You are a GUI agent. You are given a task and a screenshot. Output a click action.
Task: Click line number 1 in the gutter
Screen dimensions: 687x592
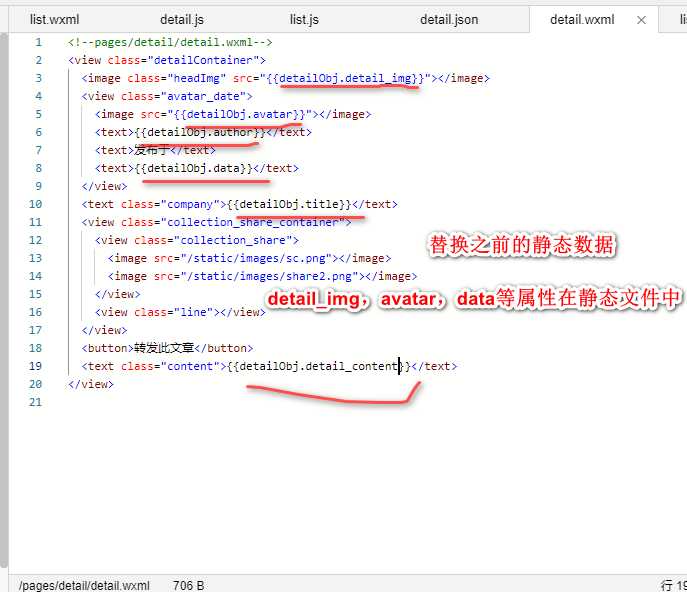39,43
